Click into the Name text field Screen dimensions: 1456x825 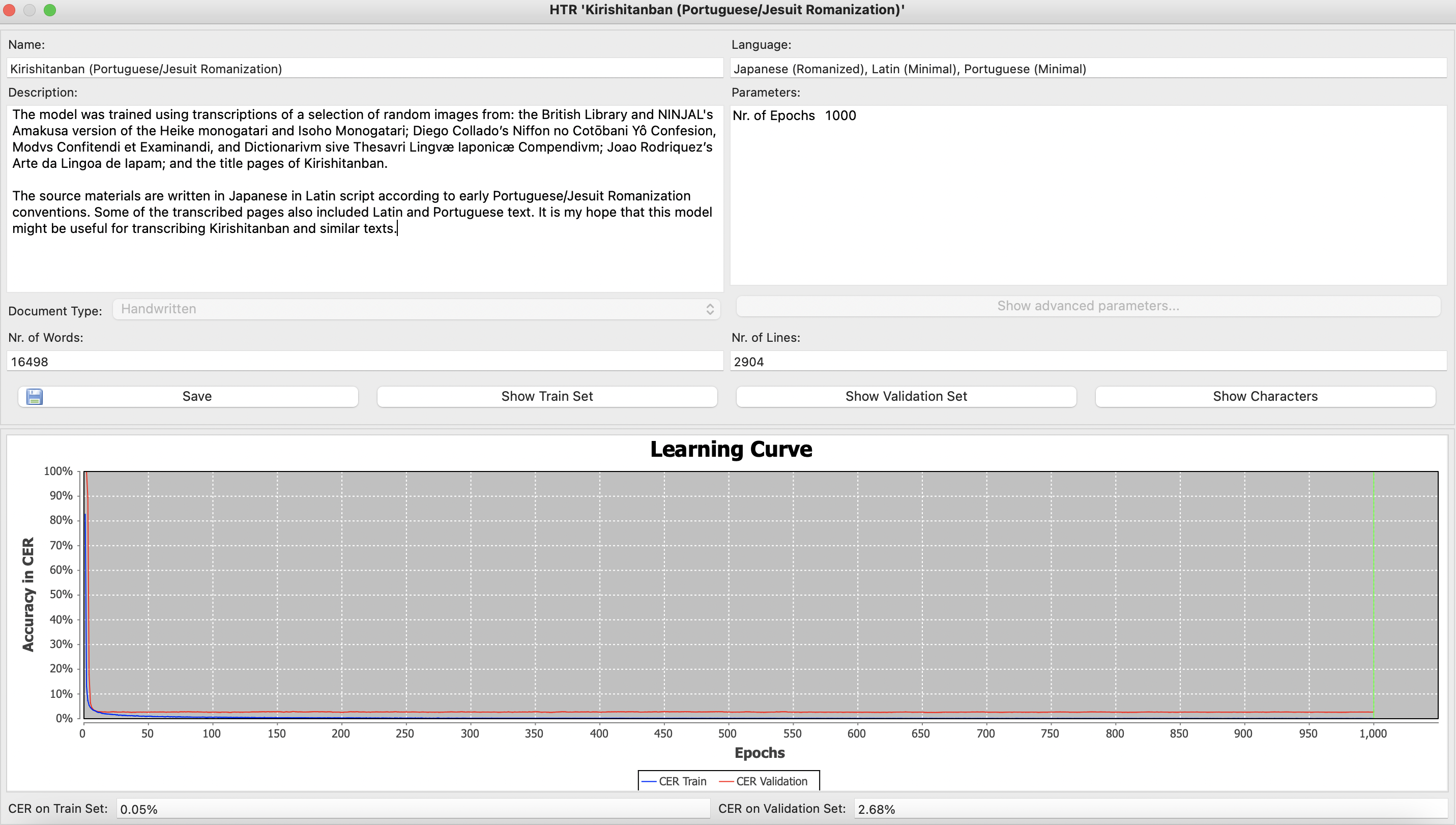(364, 69)
